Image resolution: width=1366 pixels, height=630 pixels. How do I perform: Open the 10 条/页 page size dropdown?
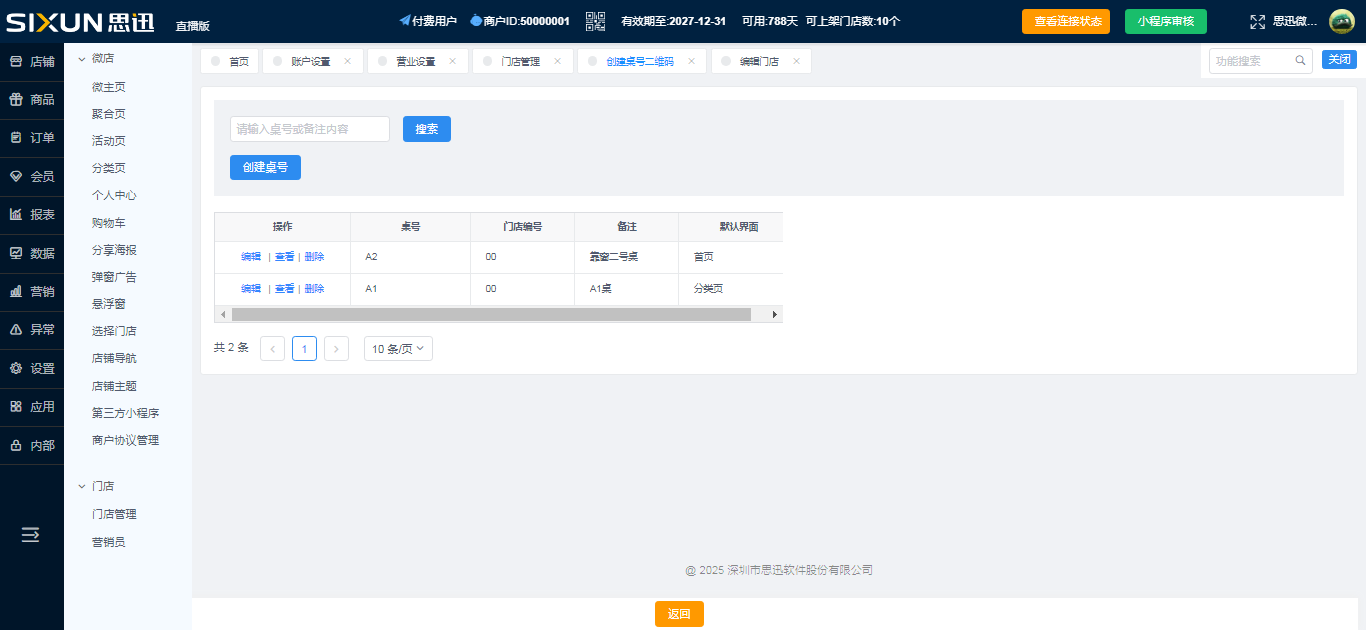coord(398,349)
